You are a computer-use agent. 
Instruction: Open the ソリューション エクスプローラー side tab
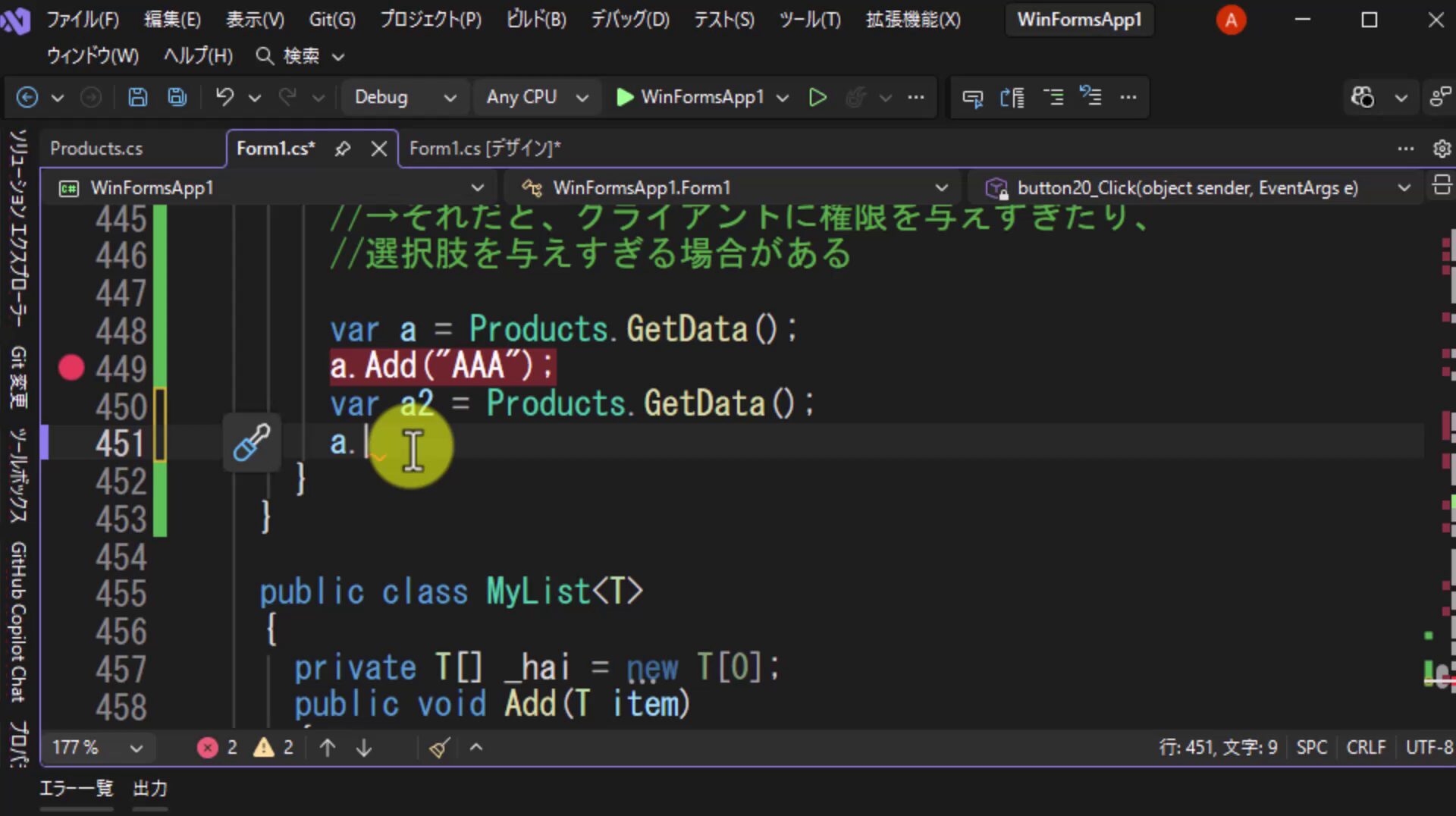tap(19, 228)
